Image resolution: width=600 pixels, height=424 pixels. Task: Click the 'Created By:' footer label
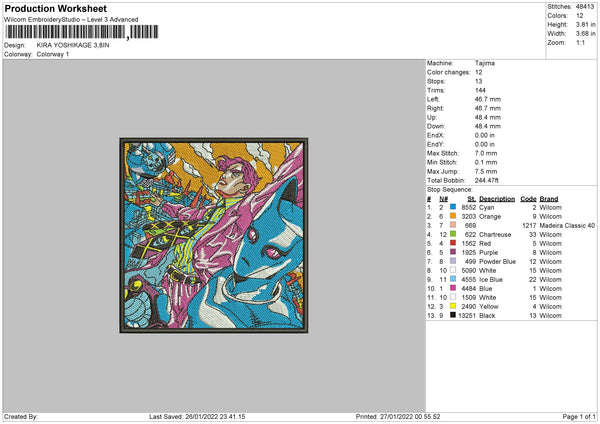click(21, 417)
